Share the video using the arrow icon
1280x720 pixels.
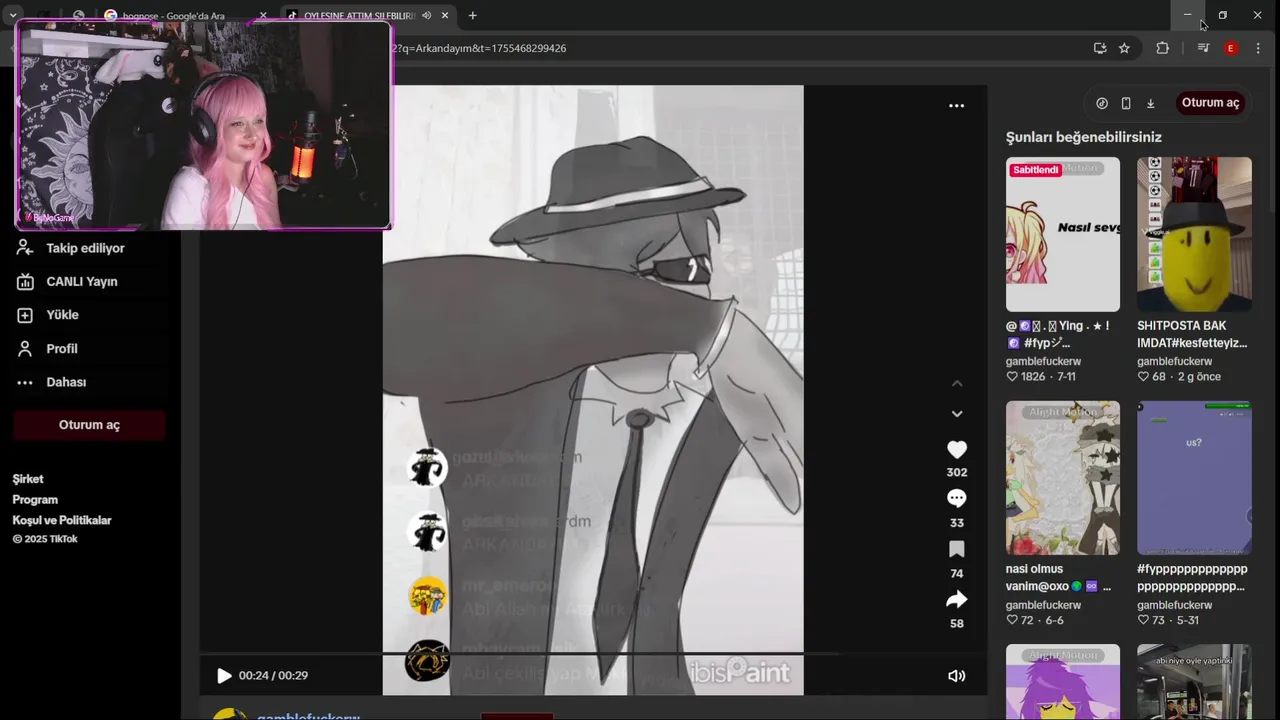[x=956, y=599]
